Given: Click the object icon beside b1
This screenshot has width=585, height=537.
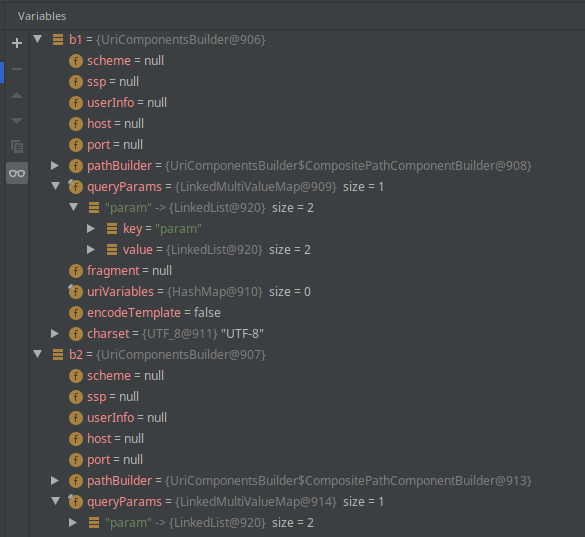Looking at the screenshot, I should point(58,40).
